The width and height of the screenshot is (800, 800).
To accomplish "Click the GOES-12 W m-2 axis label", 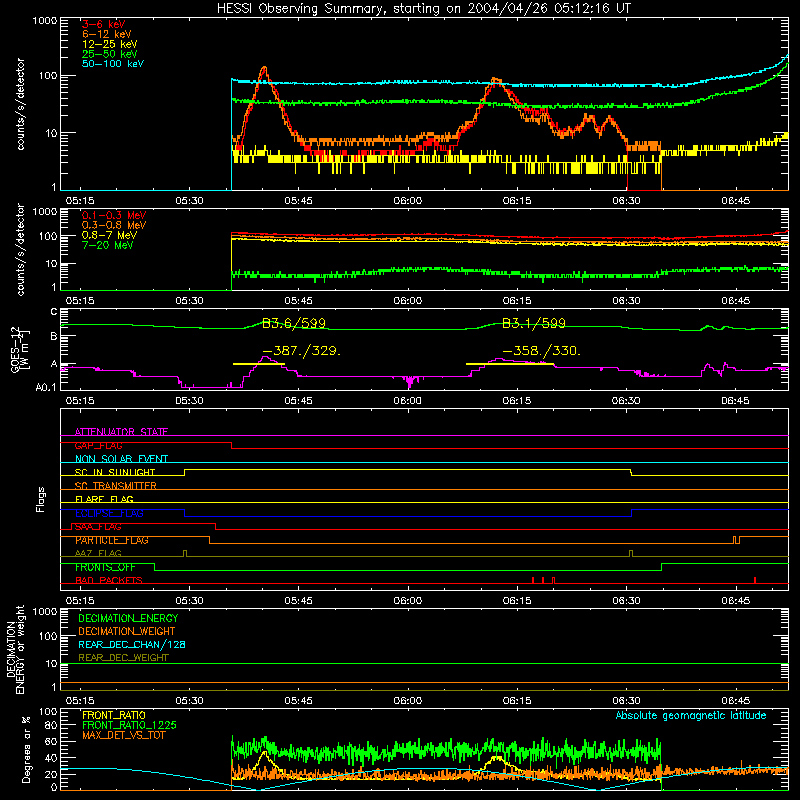I will [x=20, y=350].
